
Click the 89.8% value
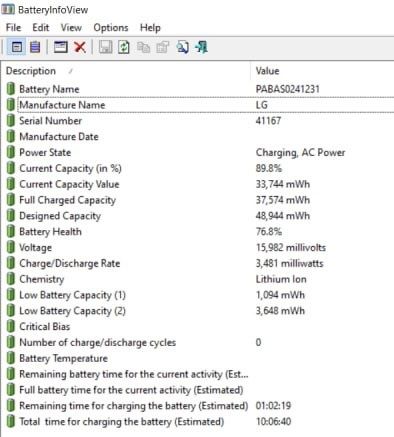tap(269, 168)
